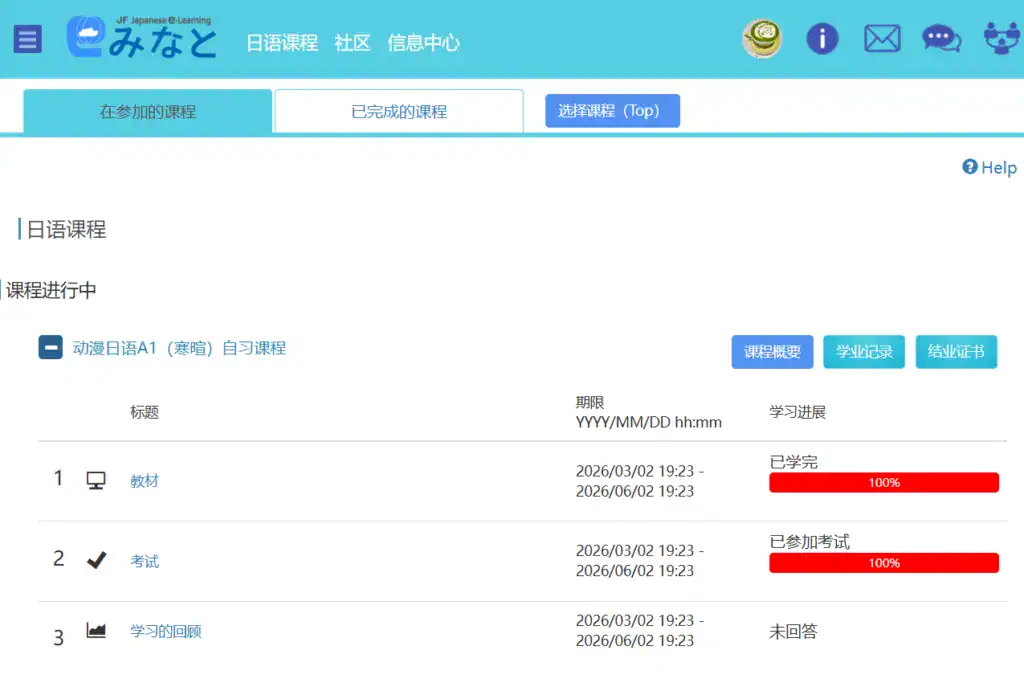Screen dimensions: 1024x683
Task: Open the 信息中心 menu
Action: (x=423, y=43)
